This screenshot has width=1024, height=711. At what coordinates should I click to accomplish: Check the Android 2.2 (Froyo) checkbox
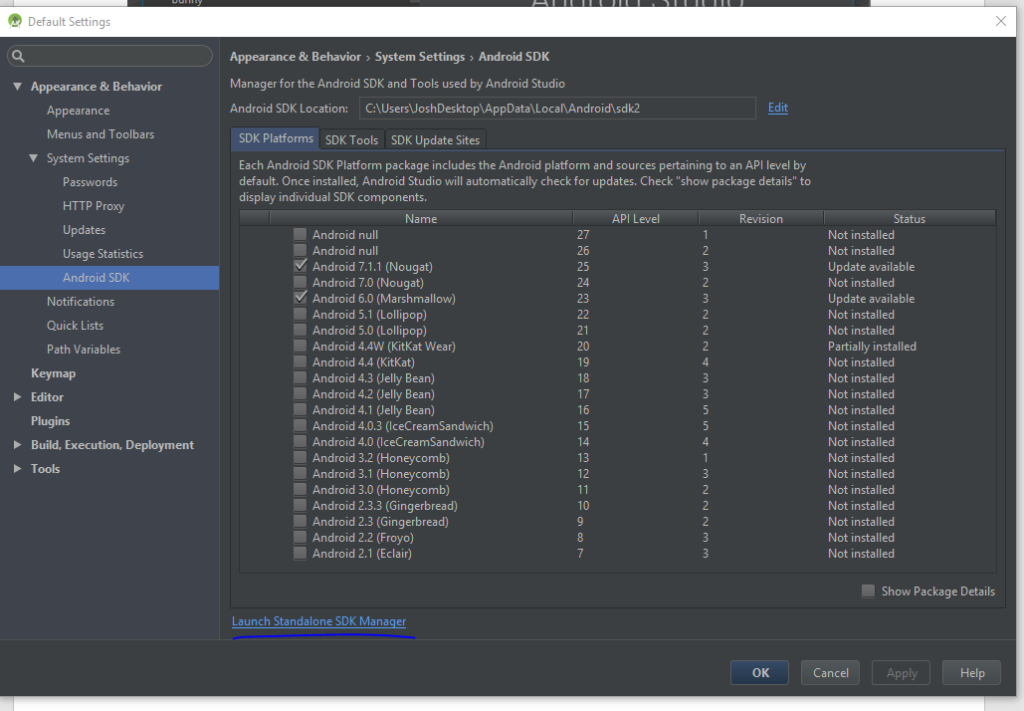(x=300, y=537)
